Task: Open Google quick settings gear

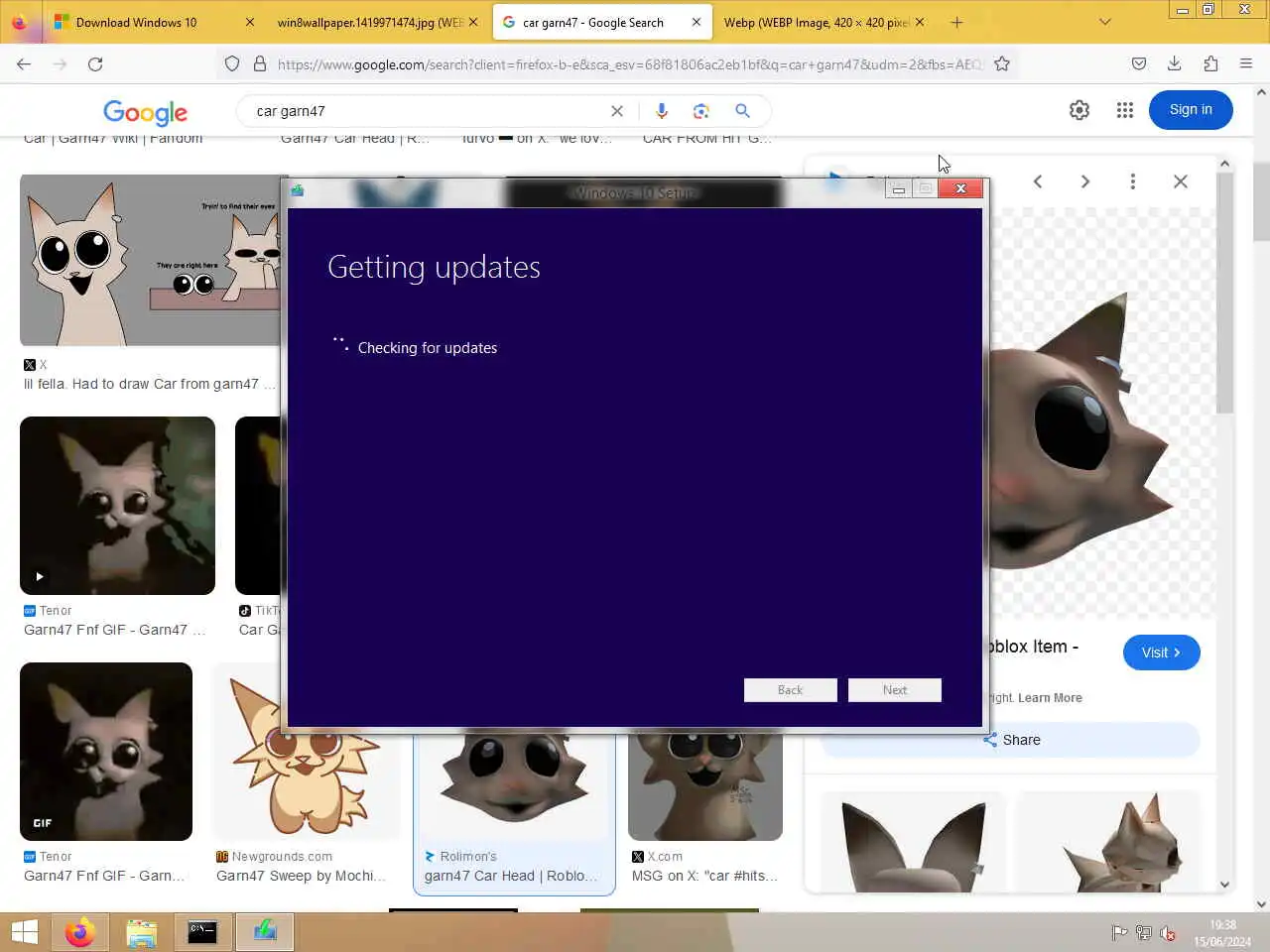Action: (1079, 110)
